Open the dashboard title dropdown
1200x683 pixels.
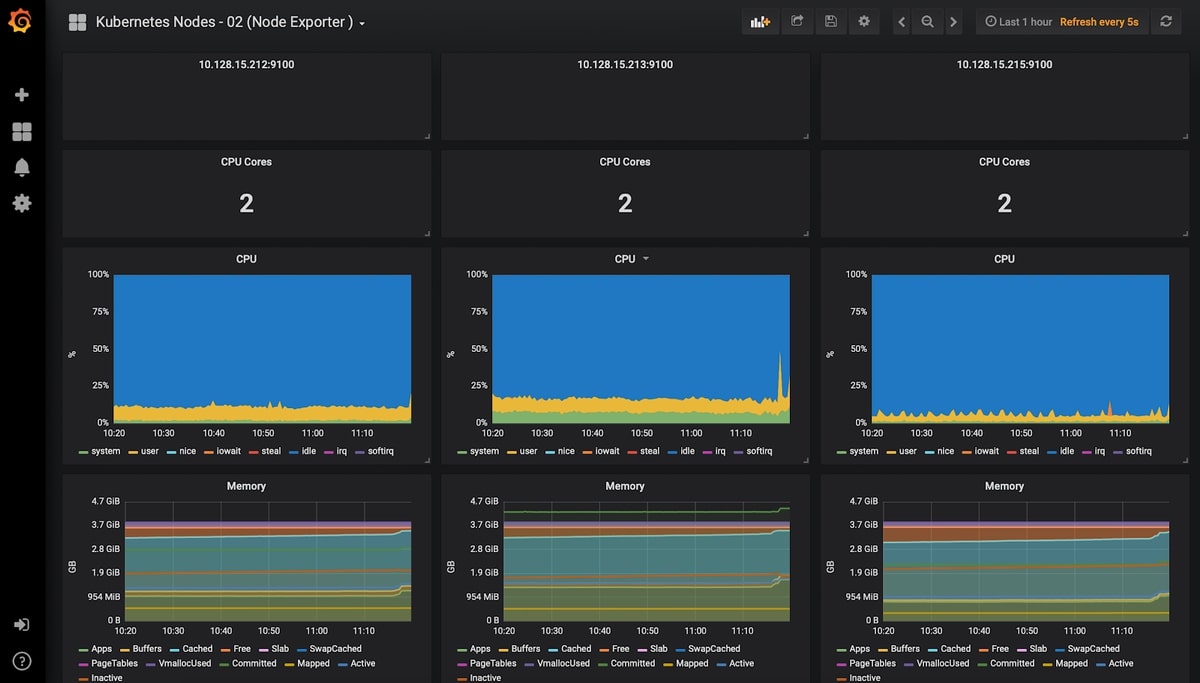coord(230,22)
